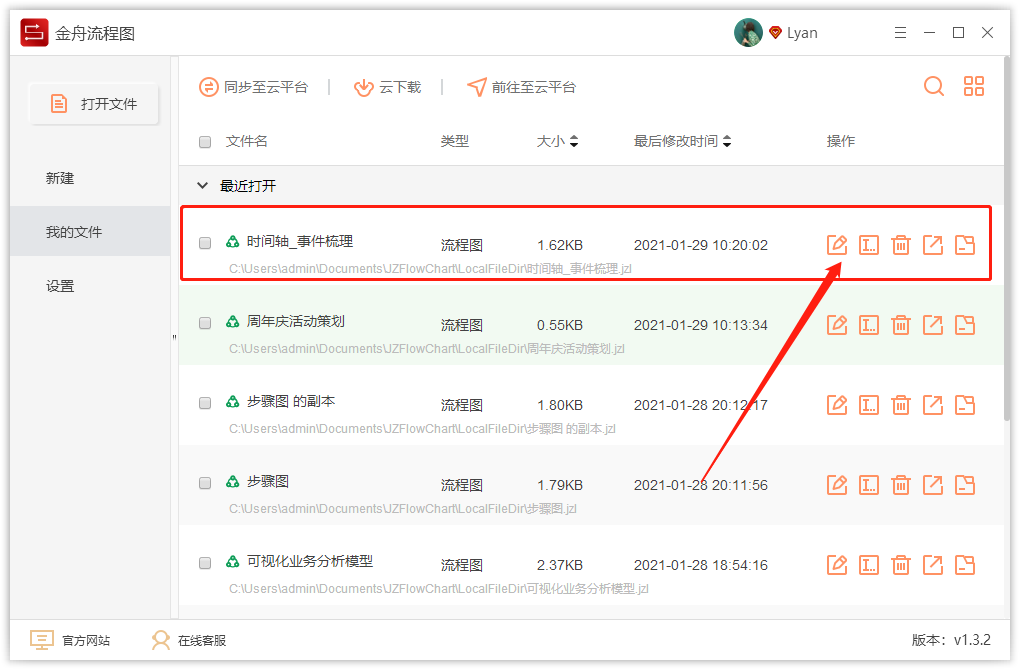Check the box for 步骤图 的副本

coord(205,403)
